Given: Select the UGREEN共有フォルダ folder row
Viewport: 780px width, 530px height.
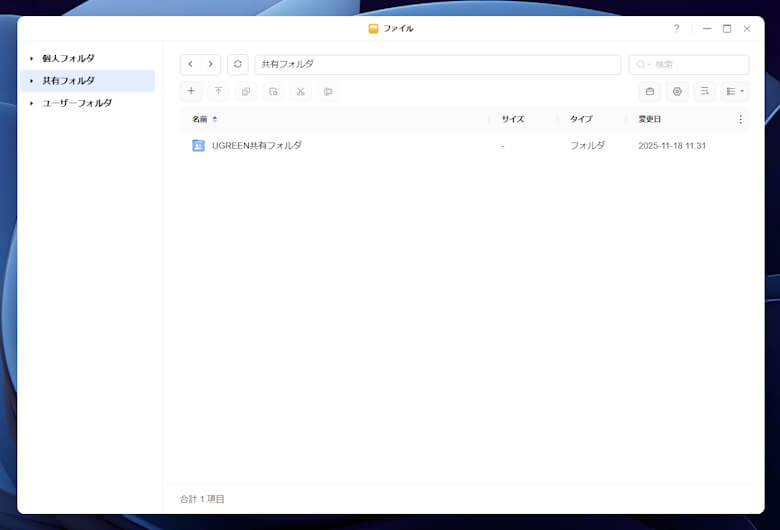Looking at the screenshot, I should point(257,145).
